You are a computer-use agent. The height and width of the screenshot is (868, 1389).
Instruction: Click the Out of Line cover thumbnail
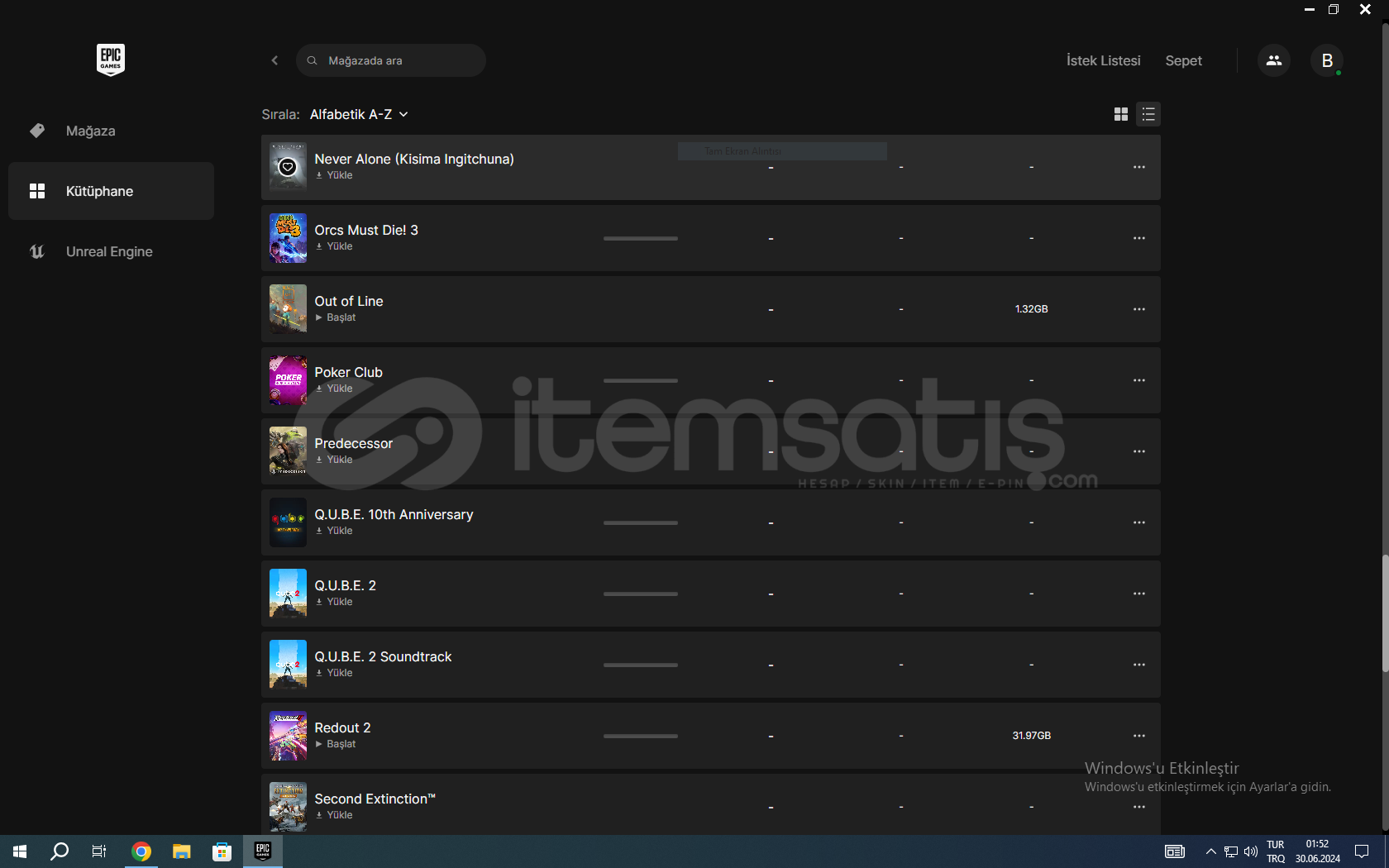coord(288,309)
